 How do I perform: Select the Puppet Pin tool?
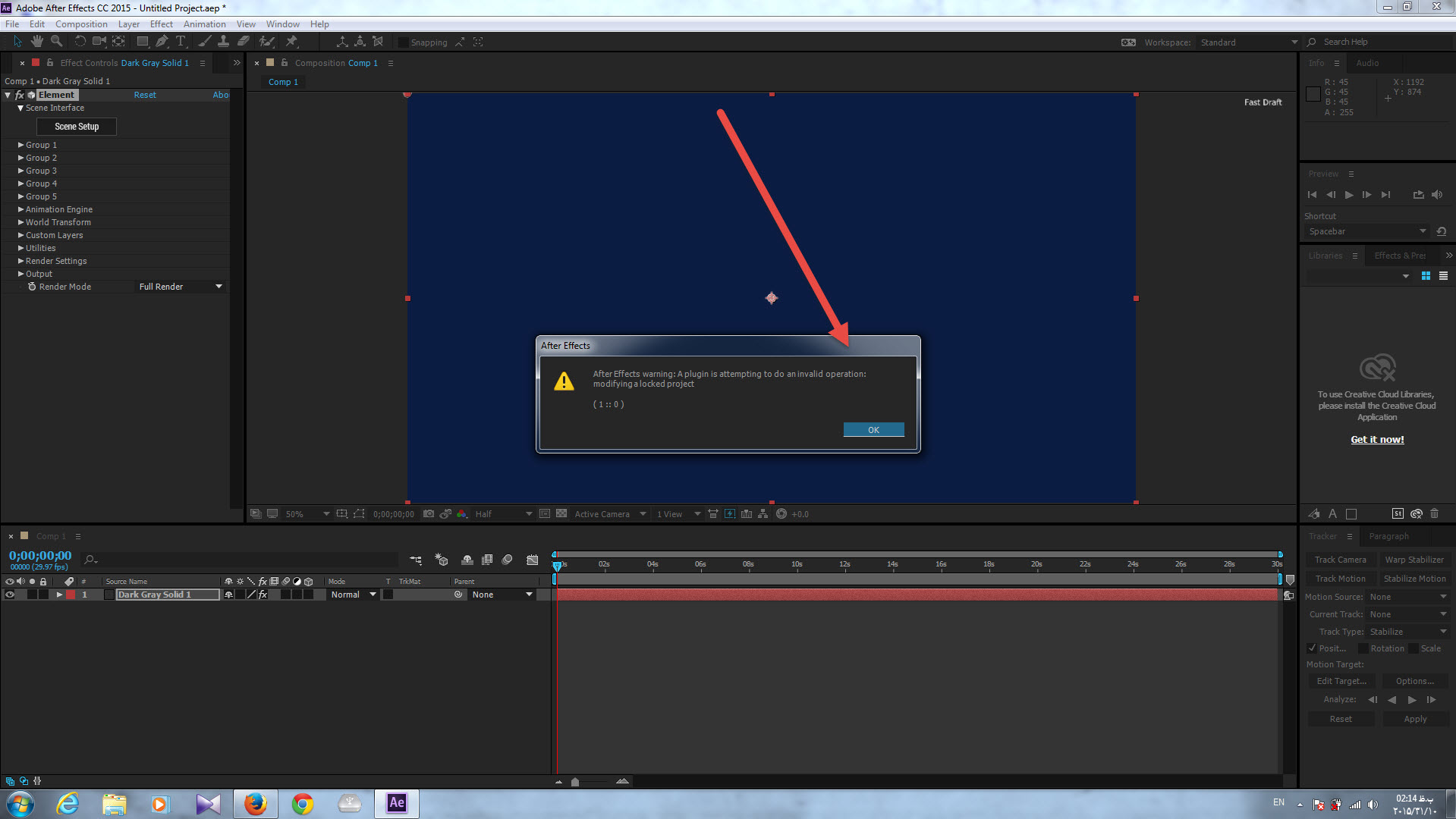click(x=291, y=42)
